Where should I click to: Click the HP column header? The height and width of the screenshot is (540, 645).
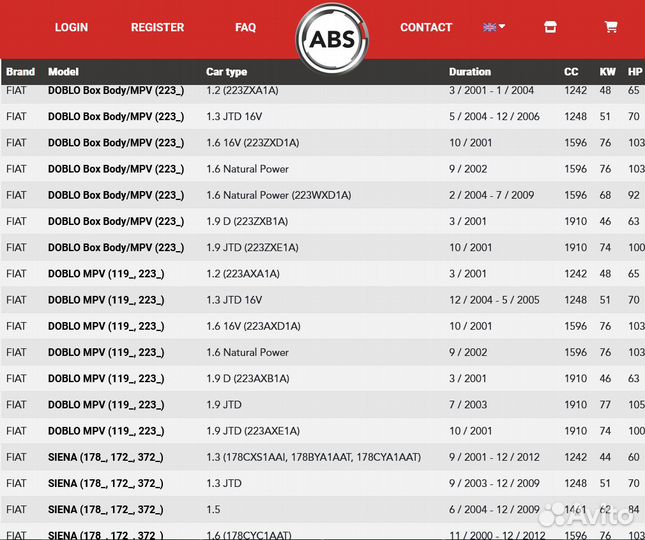pyautogui.click(x=635, y=72)
